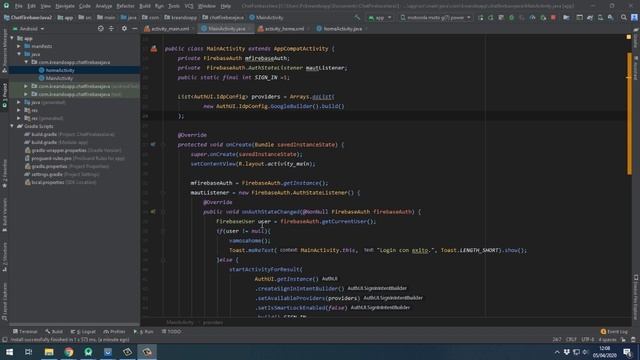Click Collapse All icon in project panel
This screenshot has height=360, width=640.
111,29
